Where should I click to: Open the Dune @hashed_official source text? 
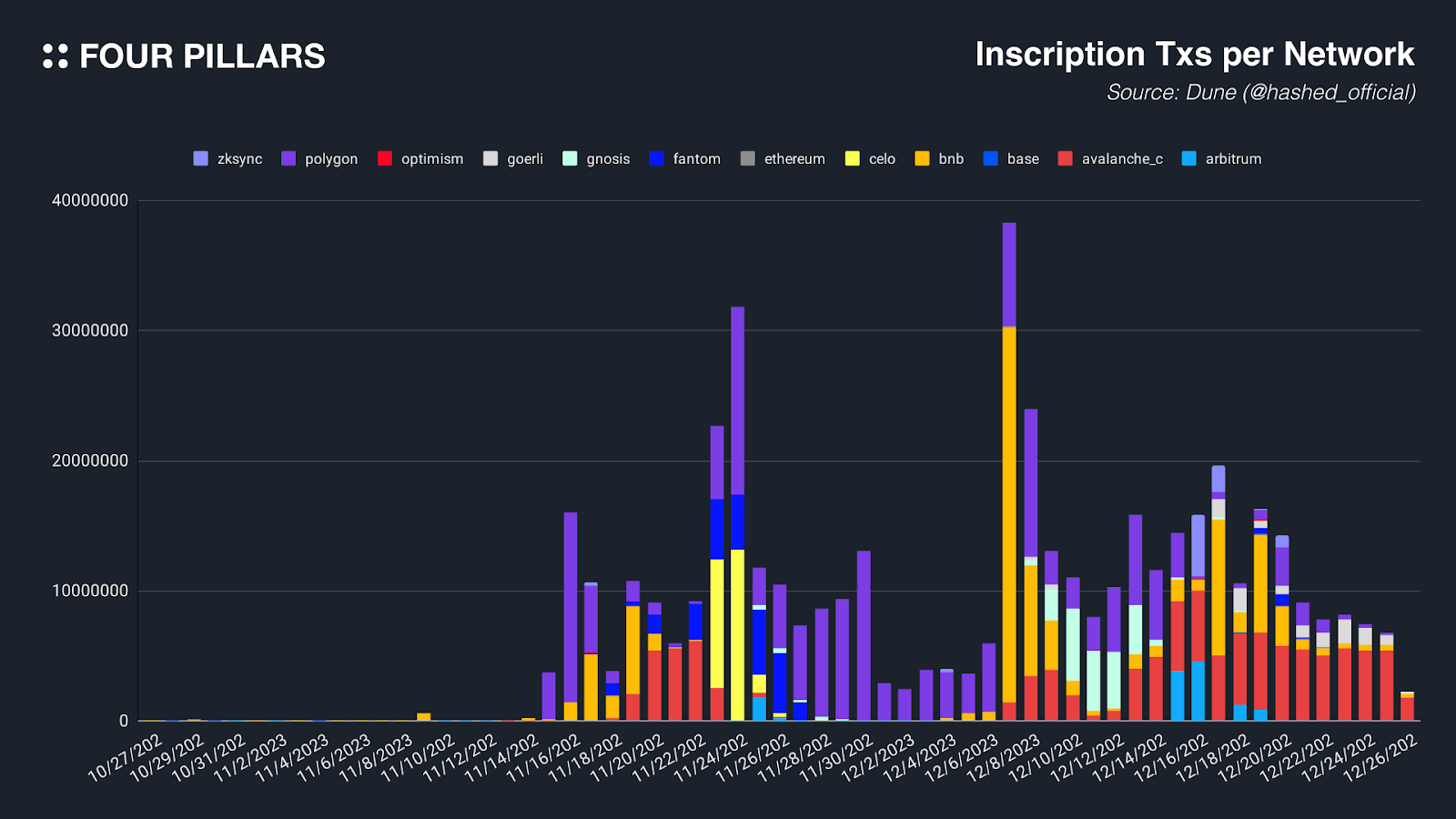(x=1261, y=92)
